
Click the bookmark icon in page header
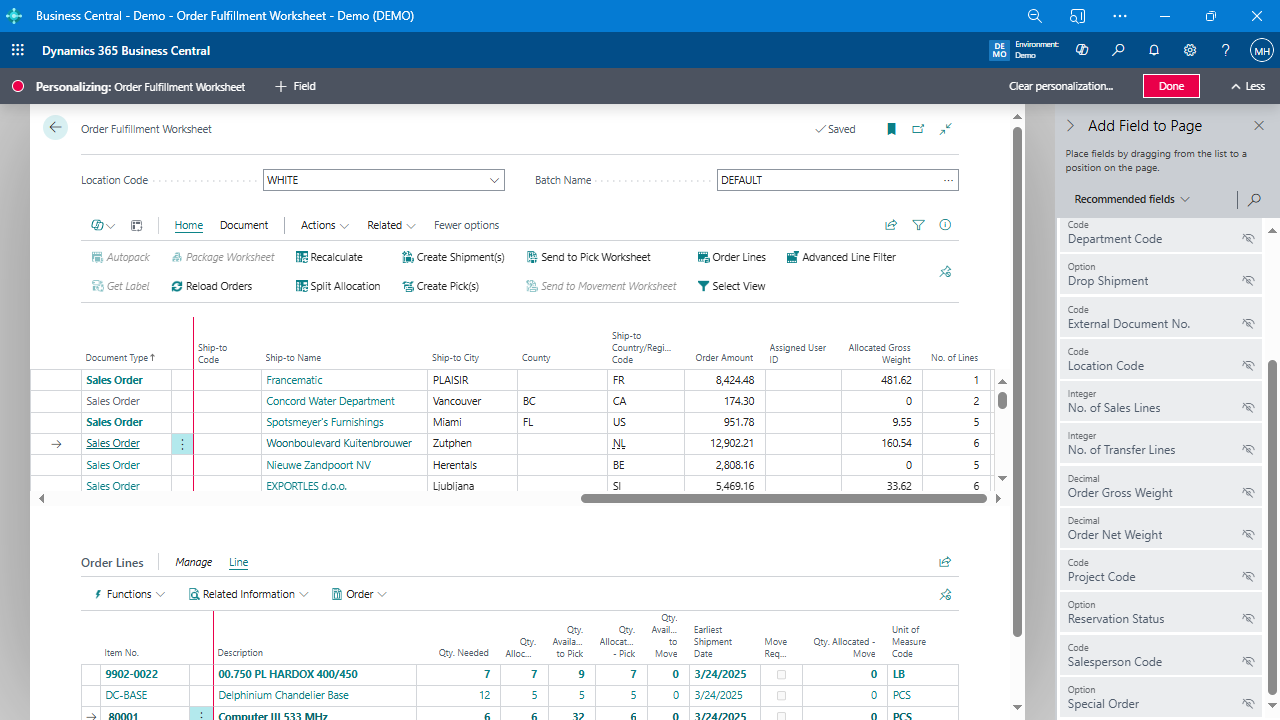(891, 129)
